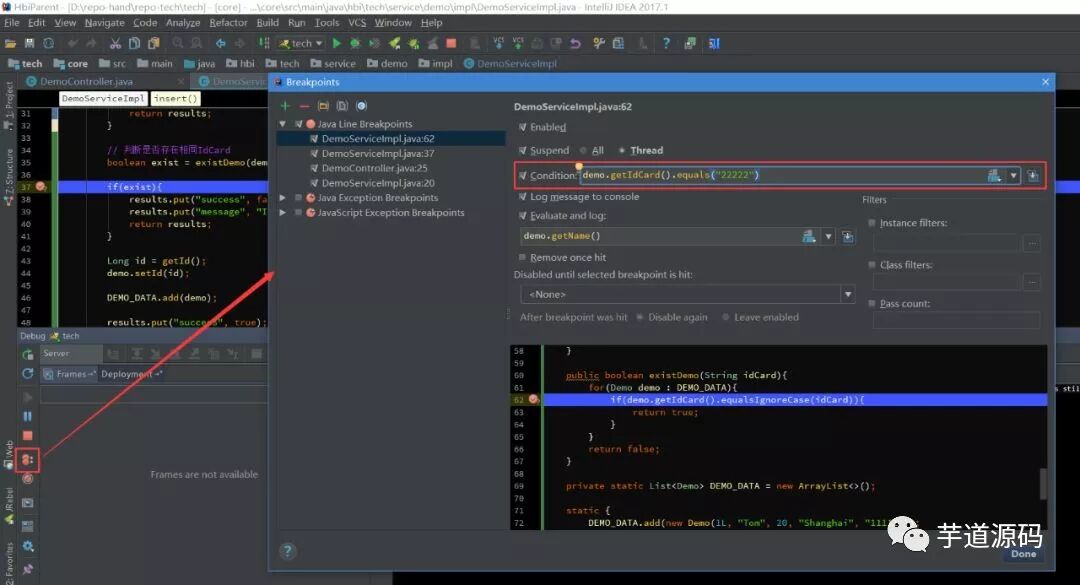The width and height of the screenshot is (1080, 585).
Task: Open the Refactor menu
Action: tap(228, 23)
